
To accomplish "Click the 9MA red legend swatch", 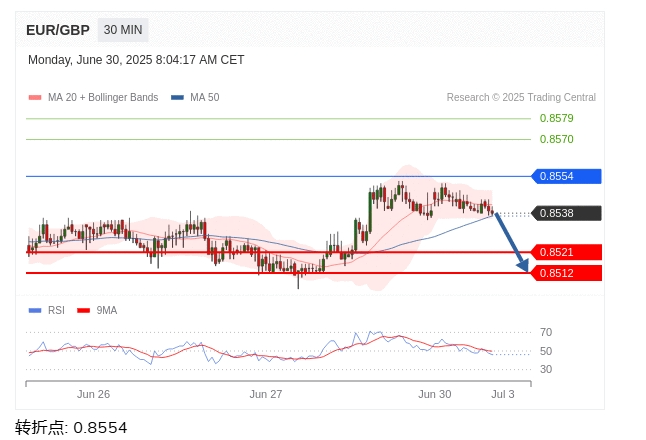I will pyautogui.click(x=84, y=311).
